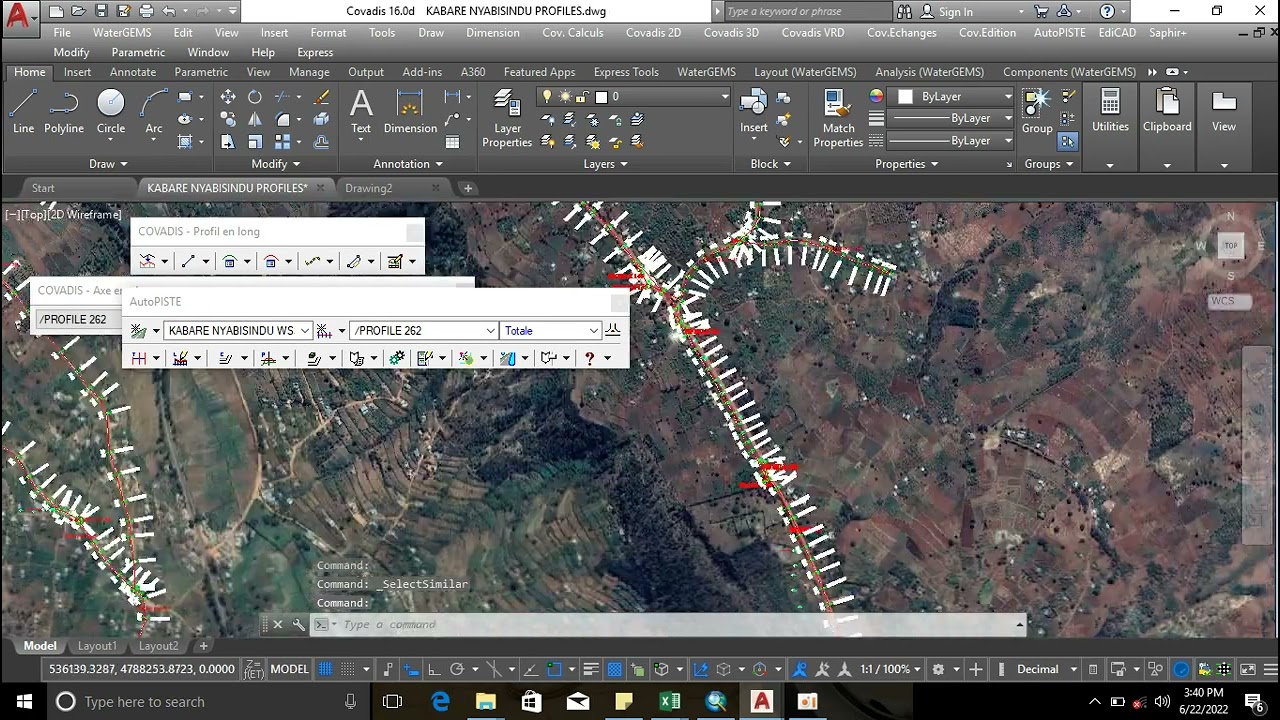Click the AutoPISTE help question mark icon
This screenshot has height=720, width=1280.
click(x=589, y=358)
